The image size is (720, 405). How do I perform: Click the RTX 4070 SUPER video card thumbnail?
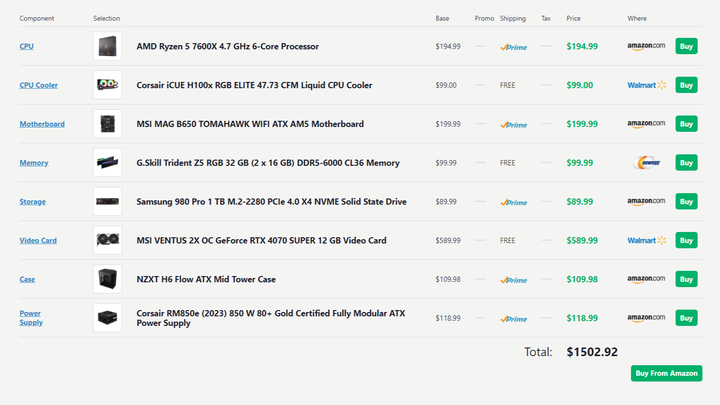107,240
